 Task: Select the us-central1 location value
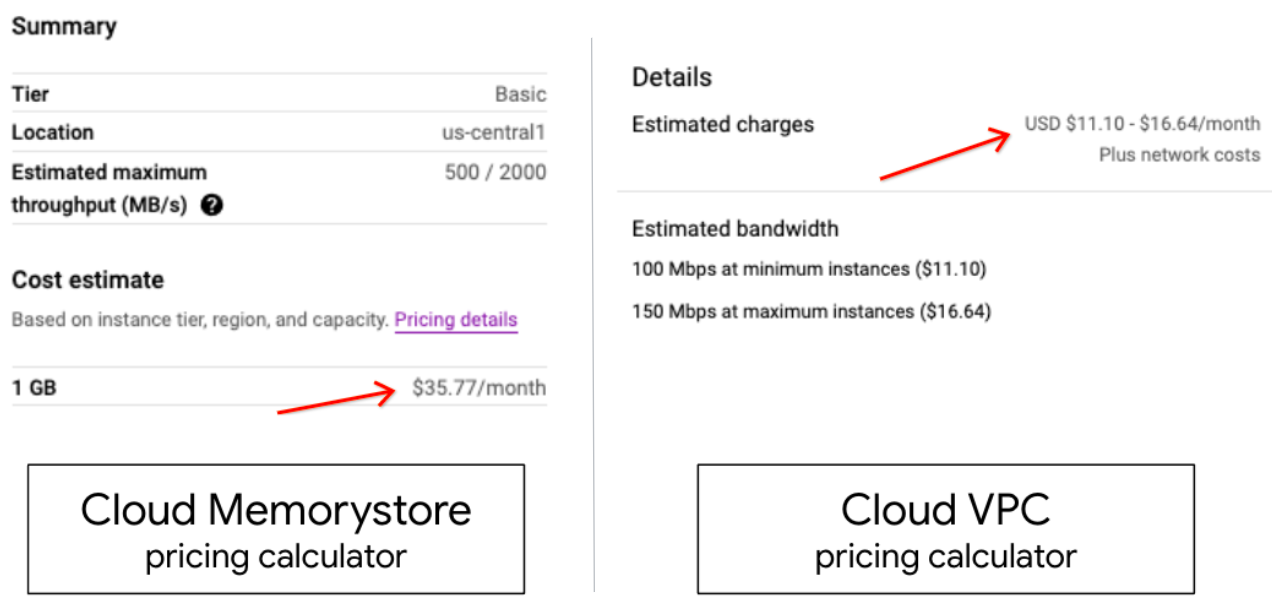click(494, 132)
